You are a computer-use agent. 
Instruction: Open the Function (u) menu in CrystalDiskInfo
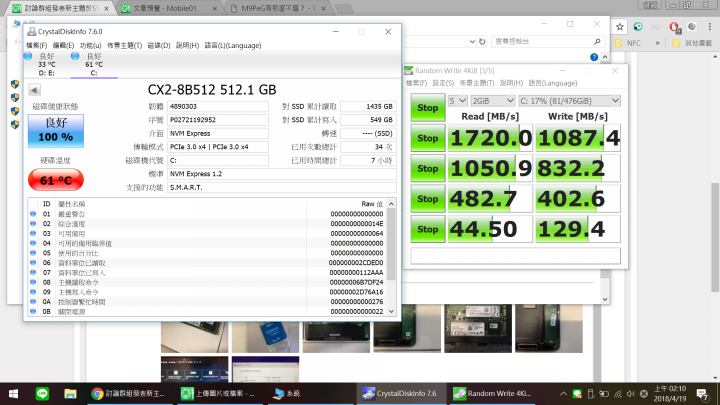90,45
